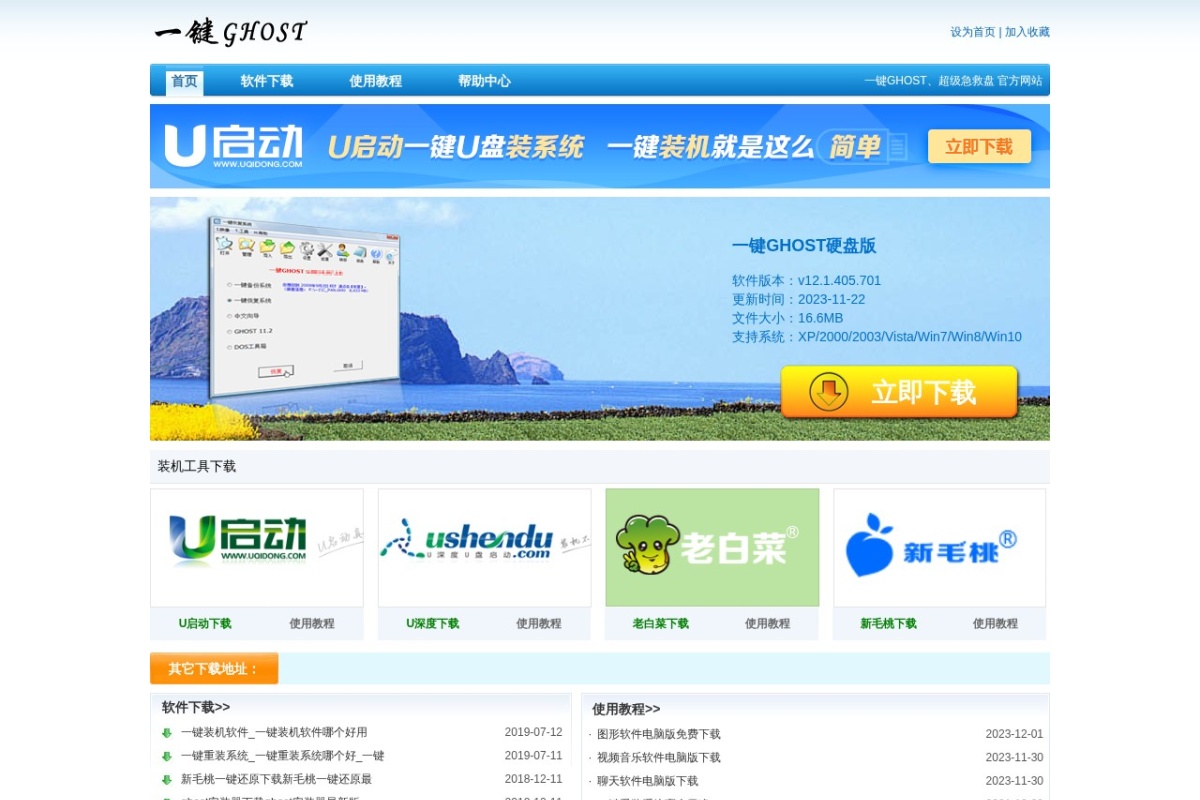Click the orange 立即下载 banner button
Viewport: 1200px width, 800px height.
point(979,146)
